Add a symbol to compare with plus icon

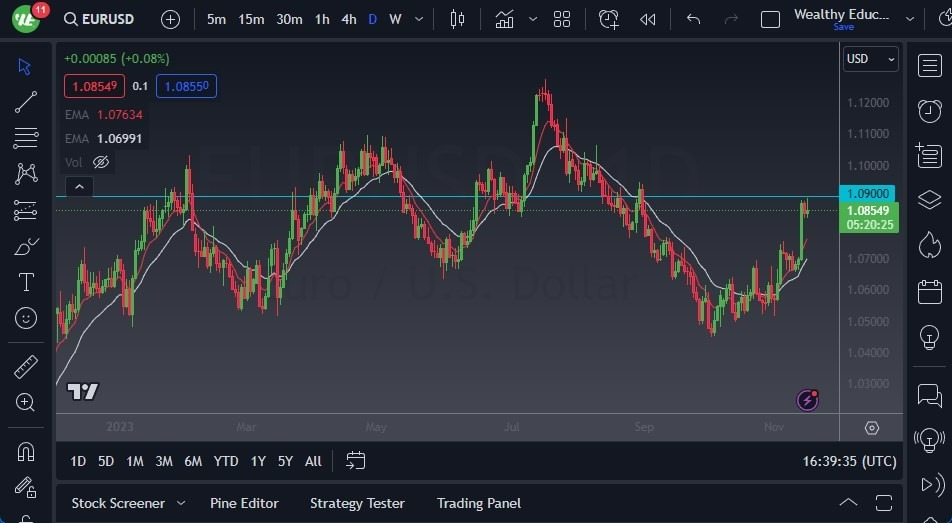(171, 19)
